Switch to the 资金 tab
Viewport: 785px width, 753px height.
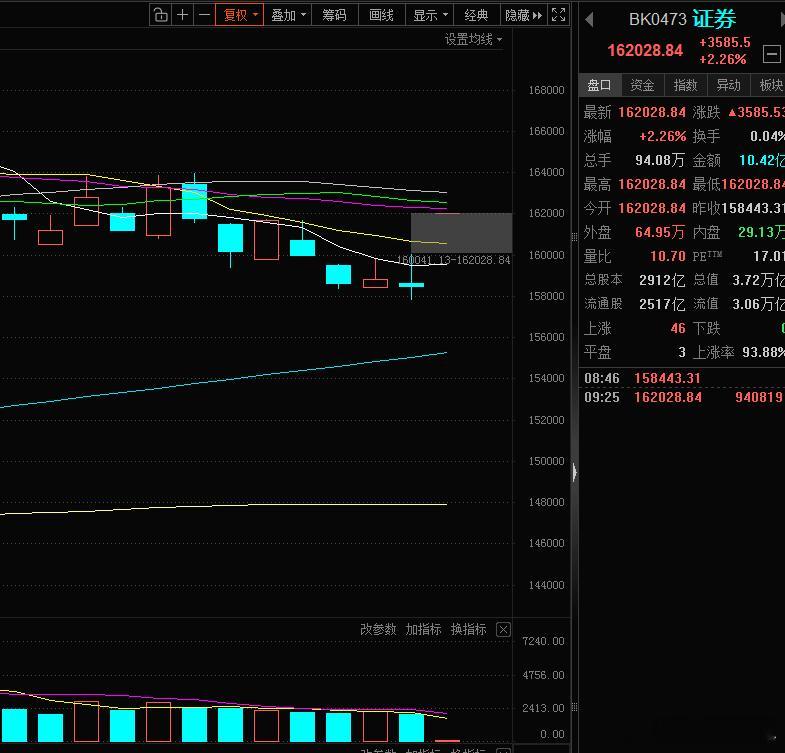click(x=642, y=85)
